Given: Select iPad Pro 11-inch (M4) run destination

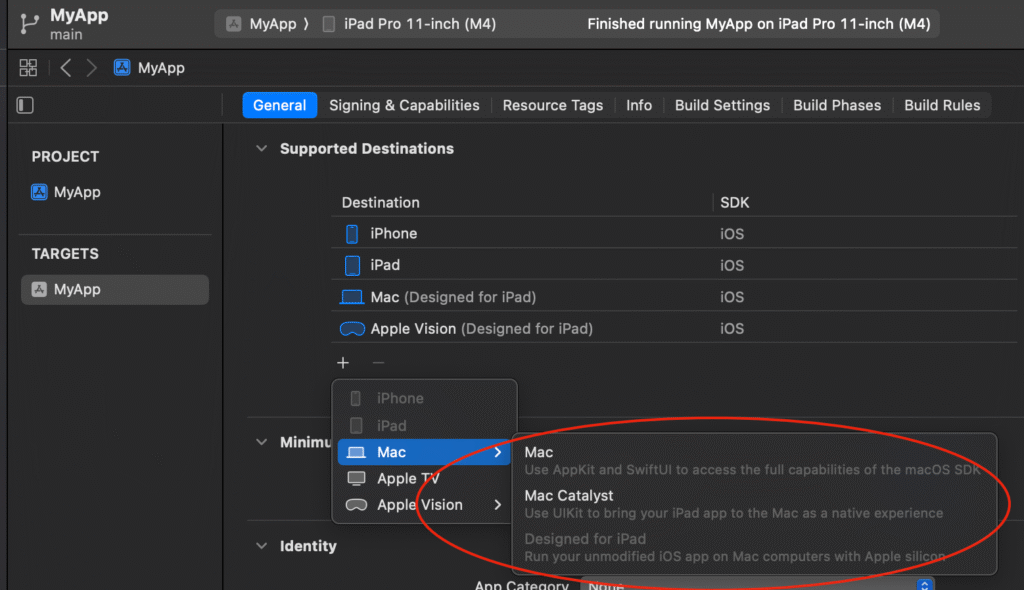Looking at the screenshot, I should pos(419,24).
